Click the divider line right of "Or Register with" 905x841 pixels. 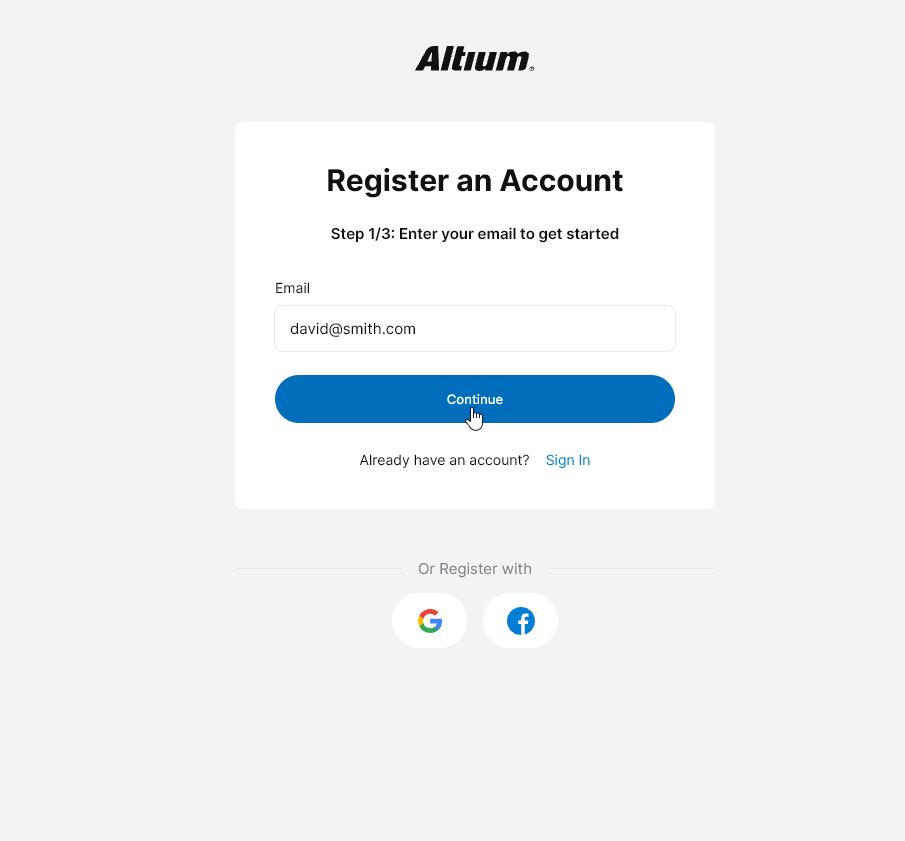631,569
